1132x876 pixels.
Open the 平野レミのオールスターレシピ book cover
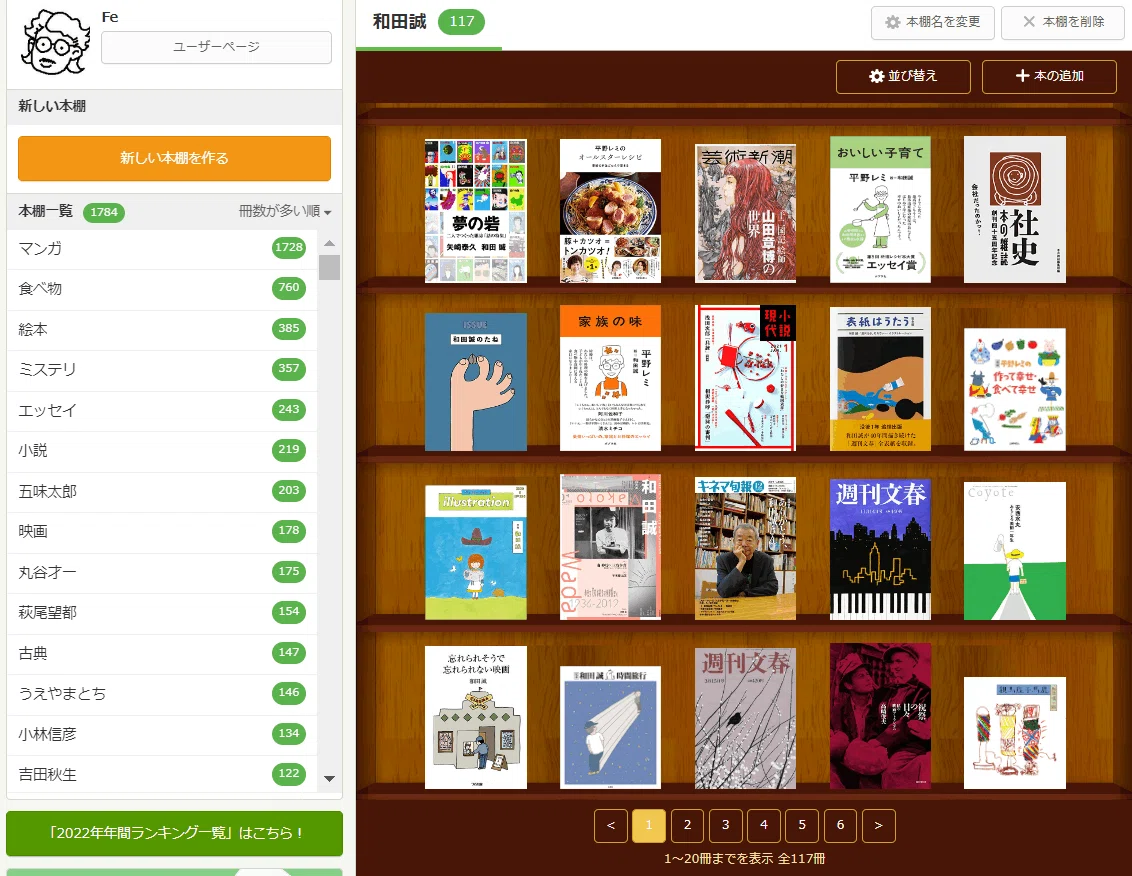pos(610,210)
